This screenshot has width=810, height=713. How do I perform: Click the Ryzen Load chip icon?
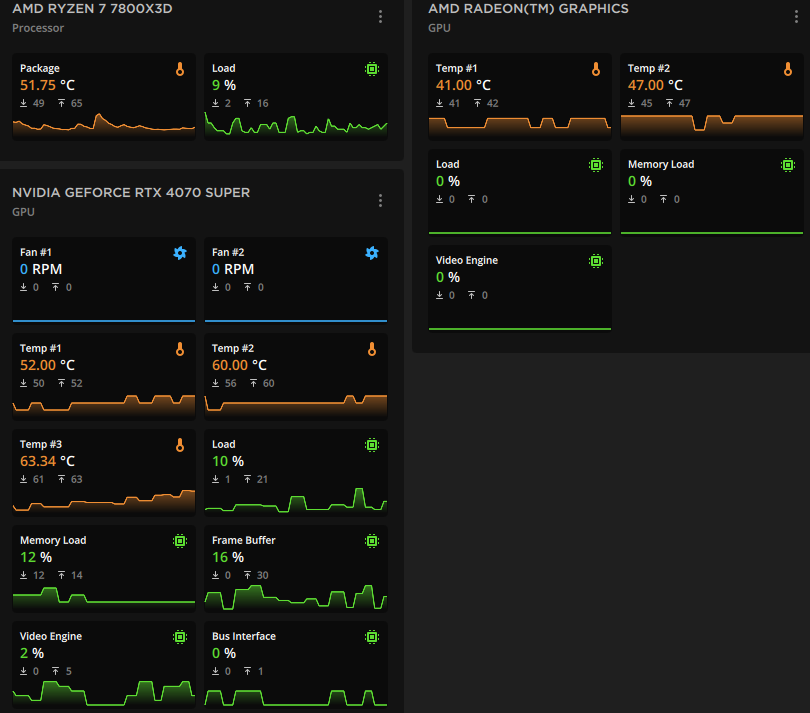[x=372, y=69]
